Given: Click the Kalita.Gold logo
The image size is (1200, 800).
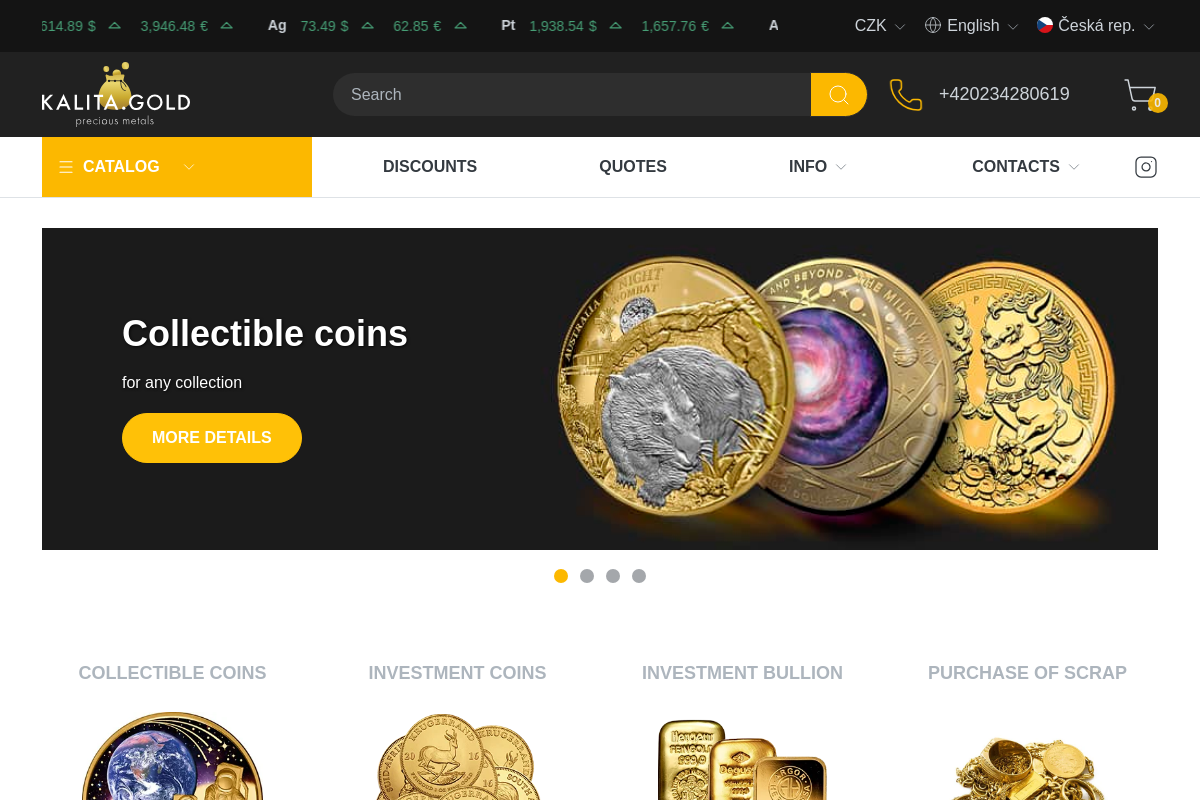Looking at the screenshot, I should pos(116,94).
